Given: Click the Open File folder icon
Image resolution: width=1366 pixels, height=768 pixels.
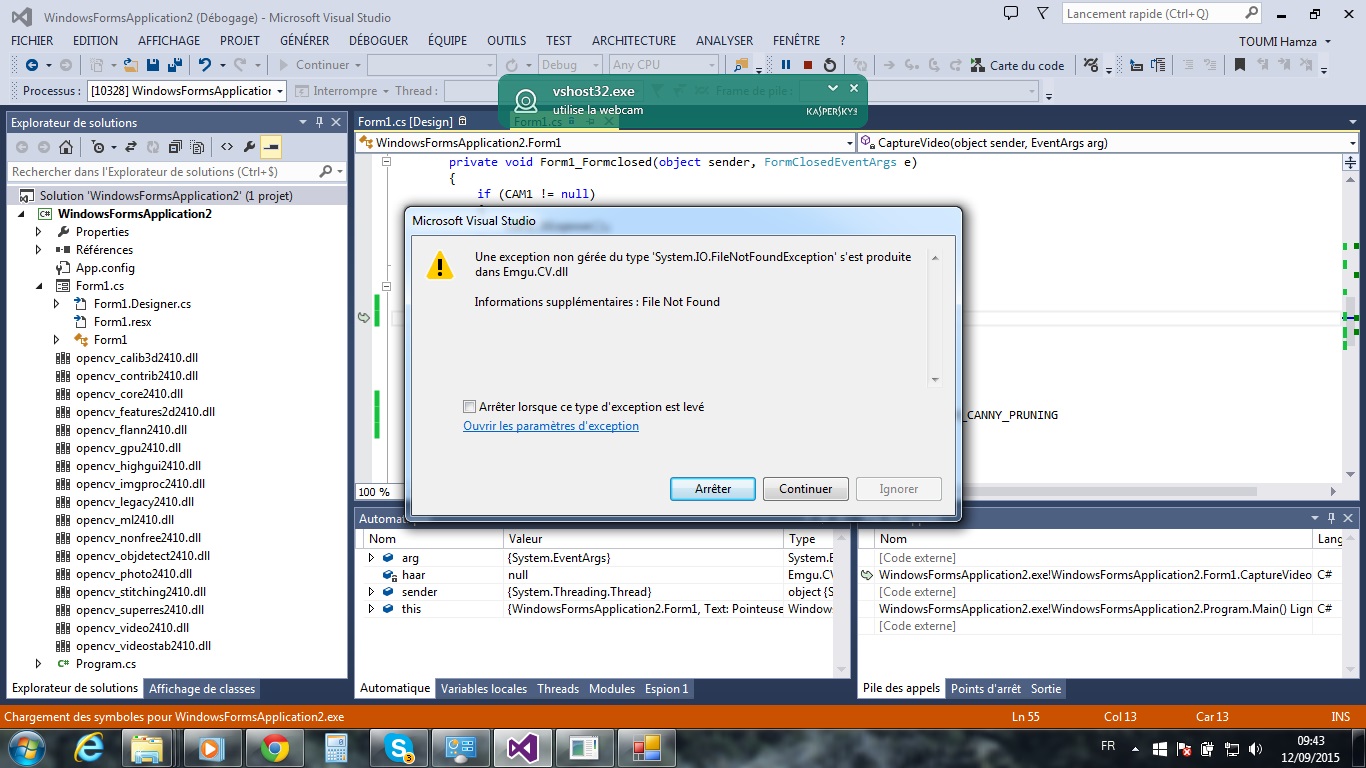Looking at the screenshot, I should [130, 65].
